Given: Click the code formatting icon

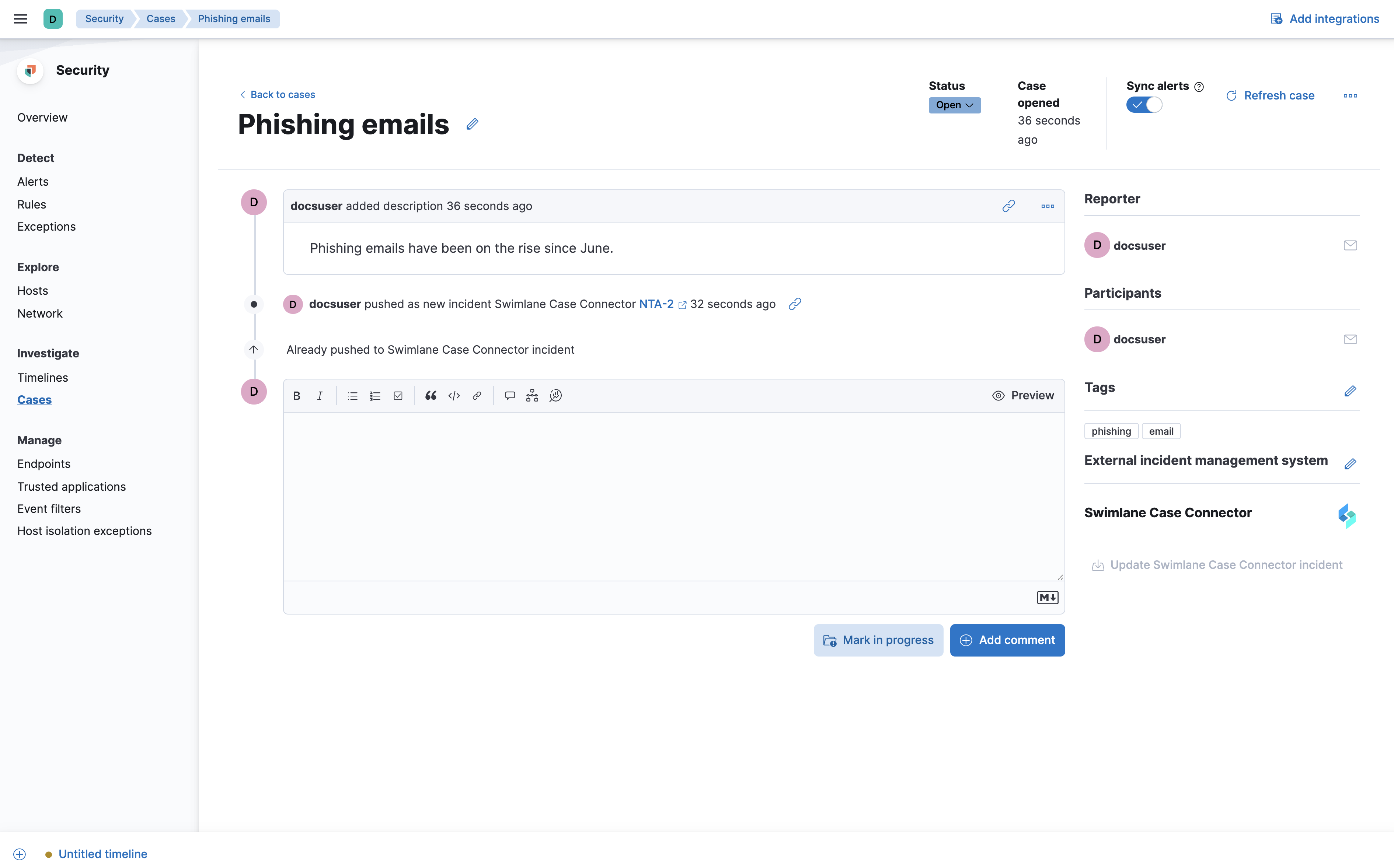Looking at the screenshot, I should [454, 396].
